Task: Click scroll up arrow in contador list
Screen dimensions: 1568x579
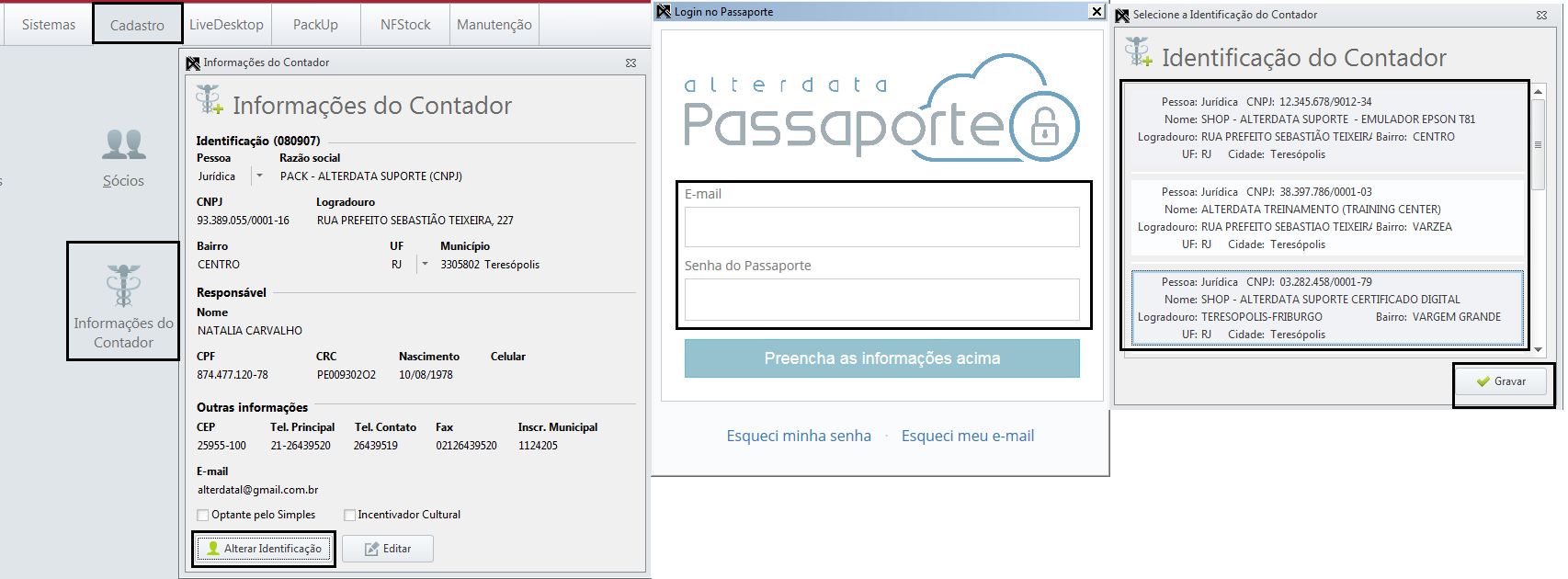Action: (1539, 92)
